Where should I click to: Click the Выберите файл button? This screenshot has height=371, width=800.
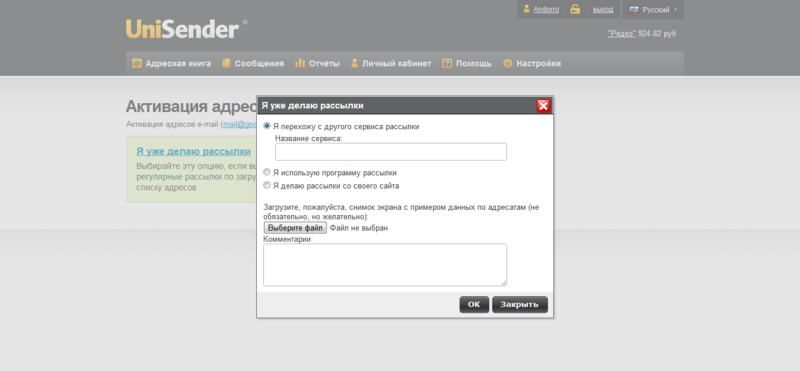pos(295,228)
